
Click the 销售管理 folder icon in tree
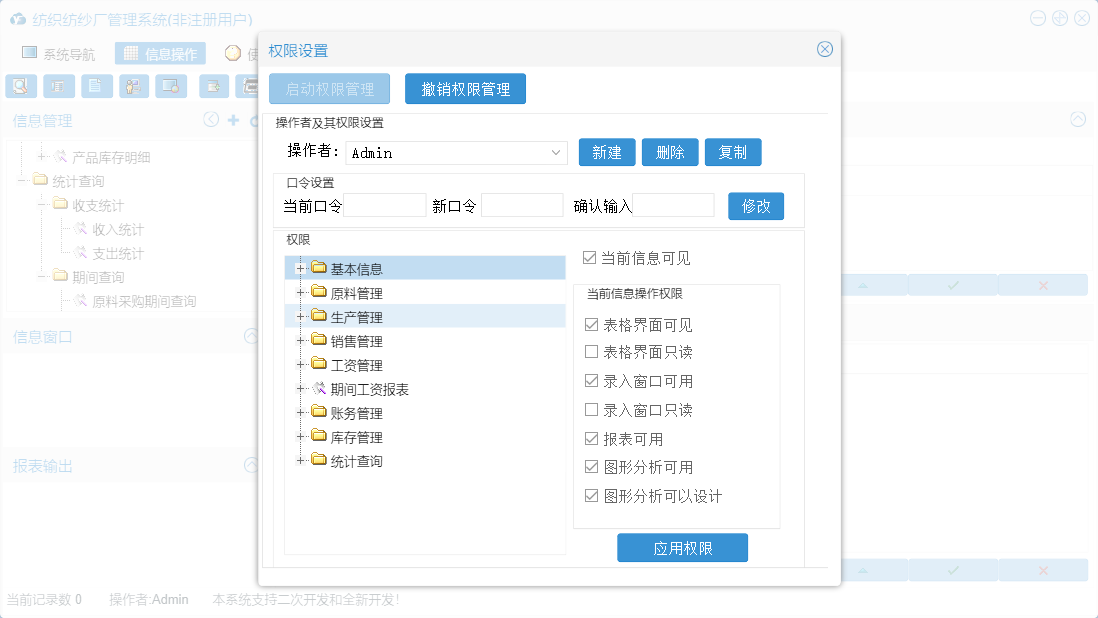point(319,341)
